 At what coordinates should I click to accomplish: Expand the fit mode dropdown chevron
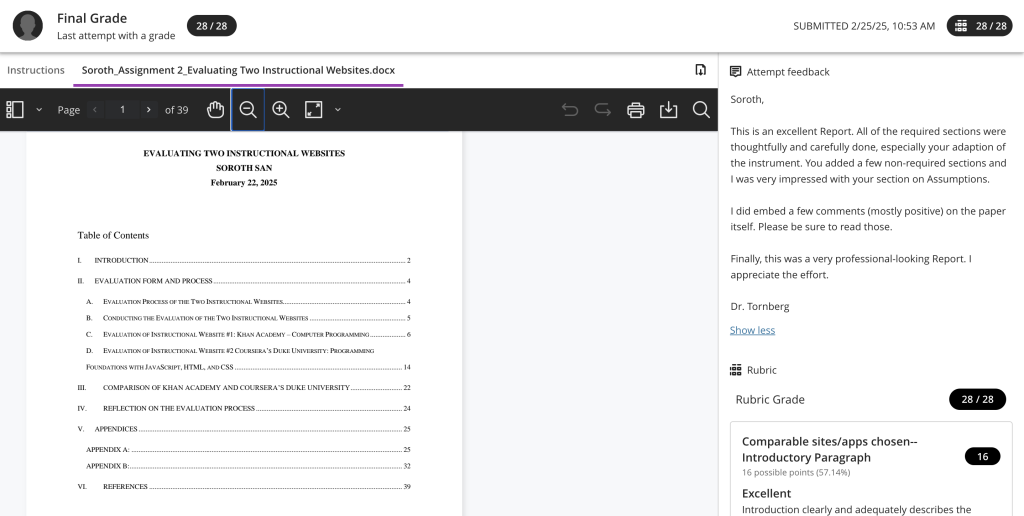(x=338, y=110)
